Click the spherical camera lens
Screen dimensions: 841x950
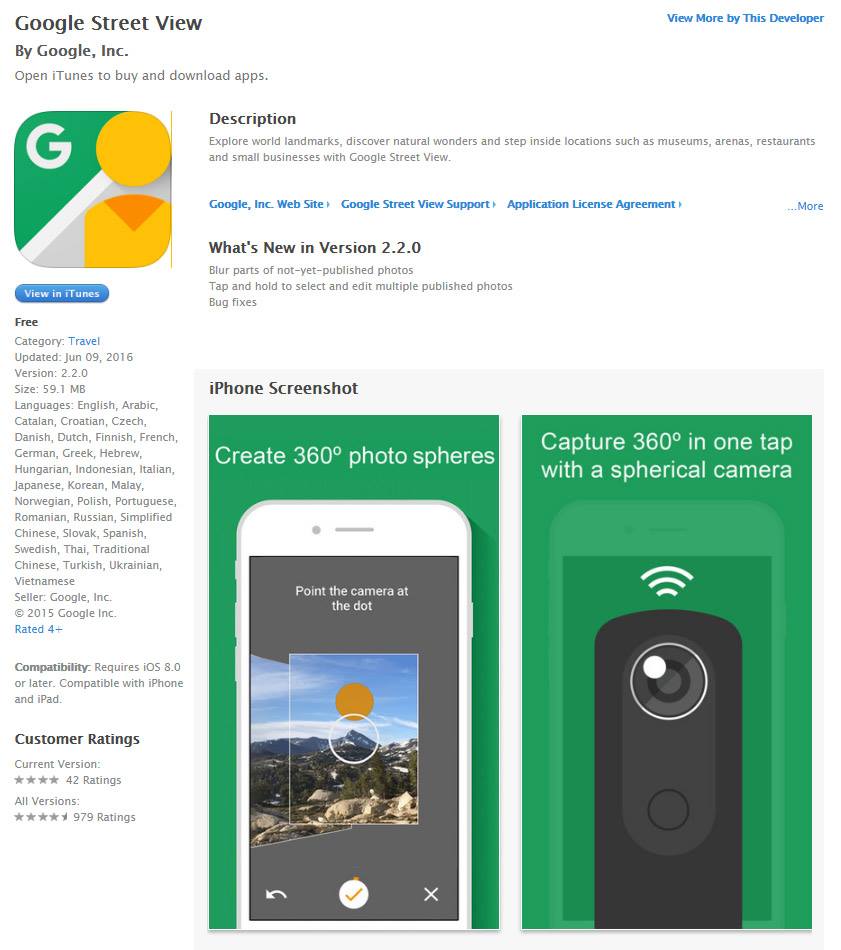click(668, 681)
